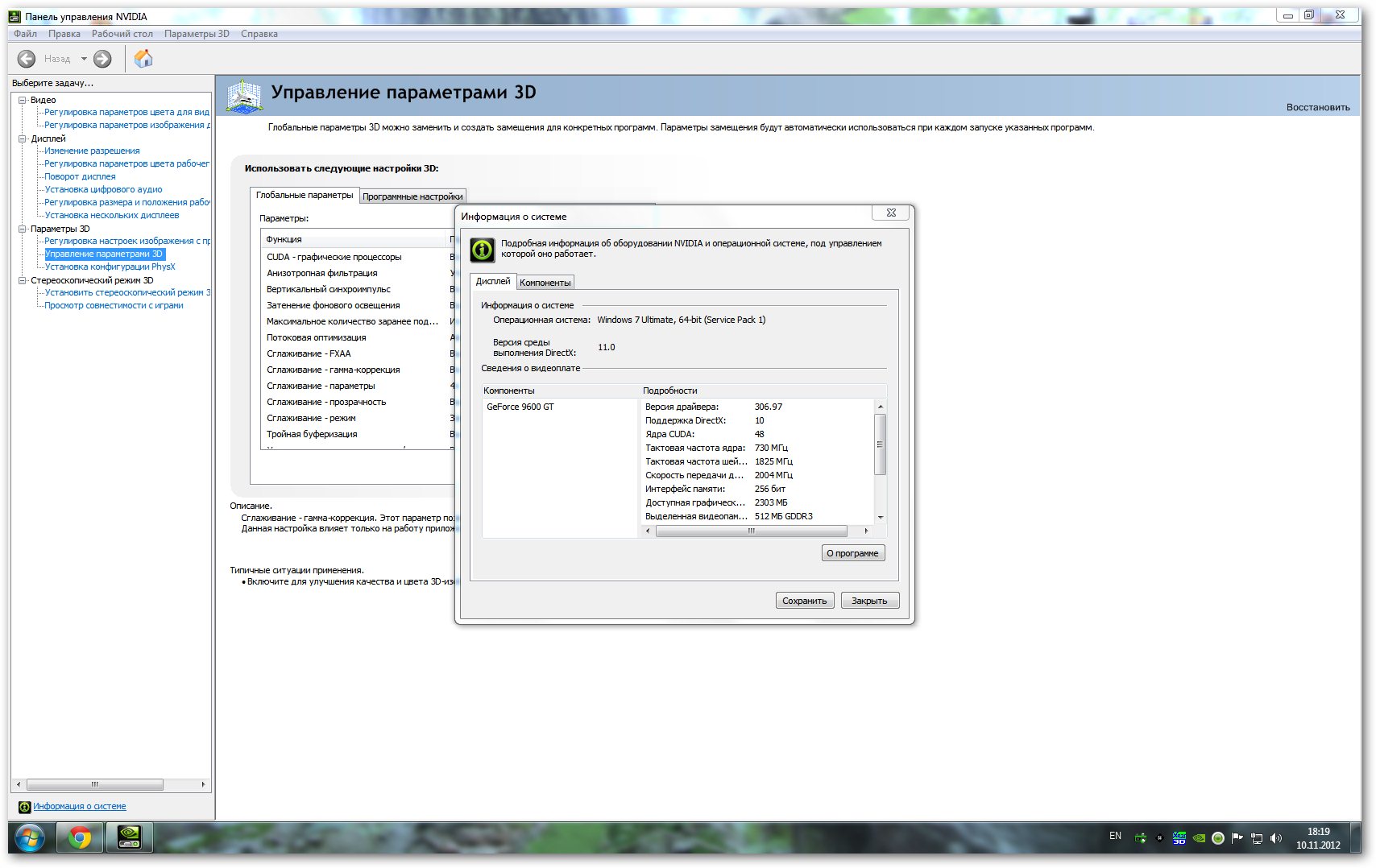This screenshot has width=1376, height=868.
Task: Select the Версия драйвера row
Action: tap(757, 407)
